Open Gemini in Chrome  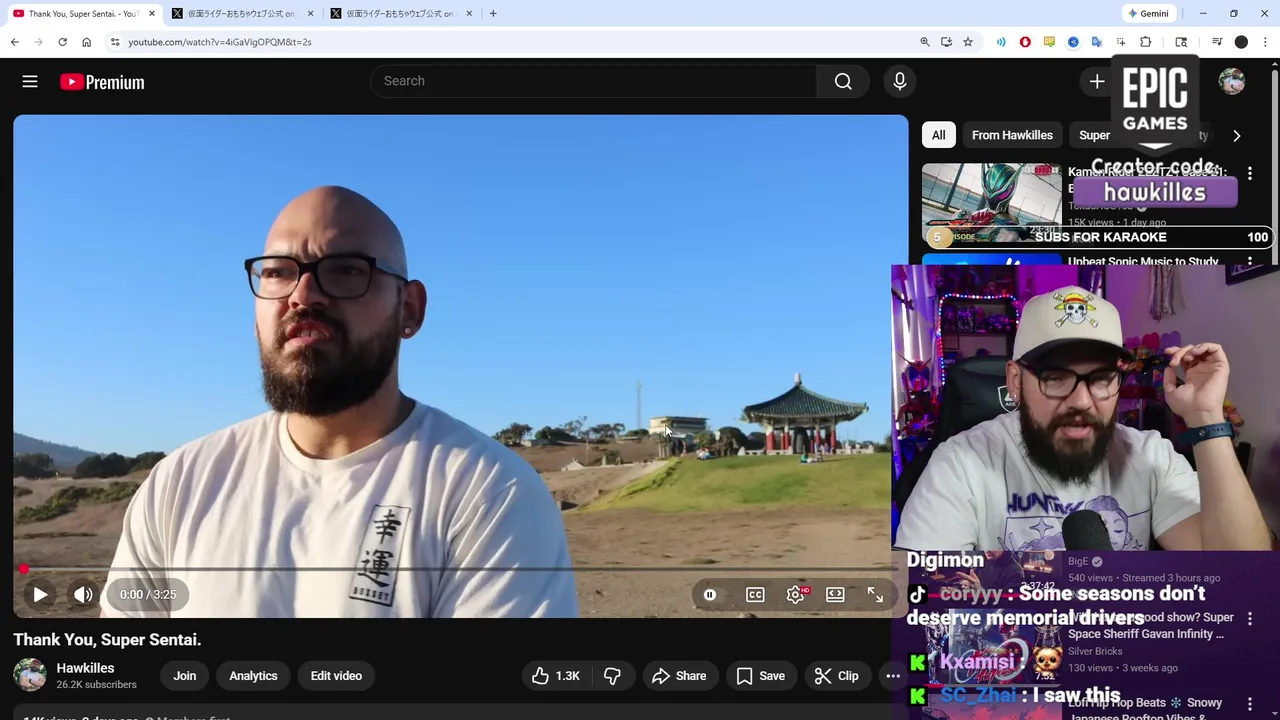1148,14
